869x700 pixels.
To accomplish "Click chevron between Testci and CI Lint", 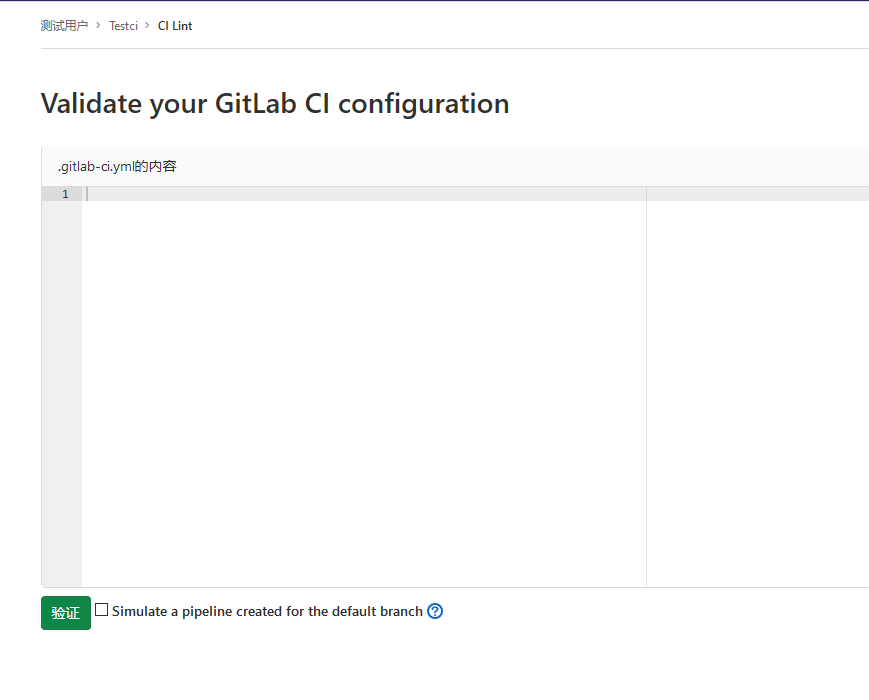I will (x=147, y=25).
